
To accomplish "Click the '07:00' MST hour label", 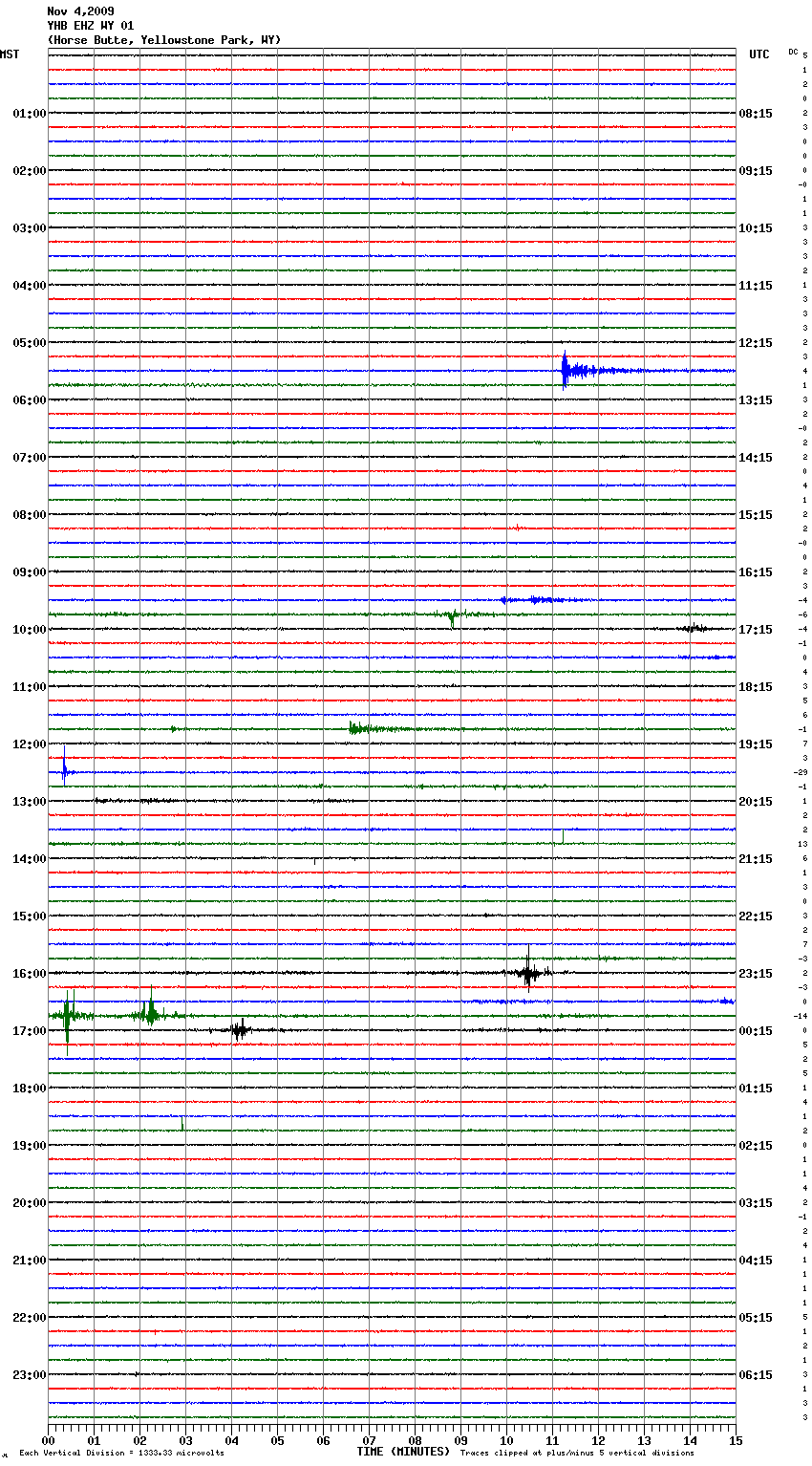I will 29,458.
